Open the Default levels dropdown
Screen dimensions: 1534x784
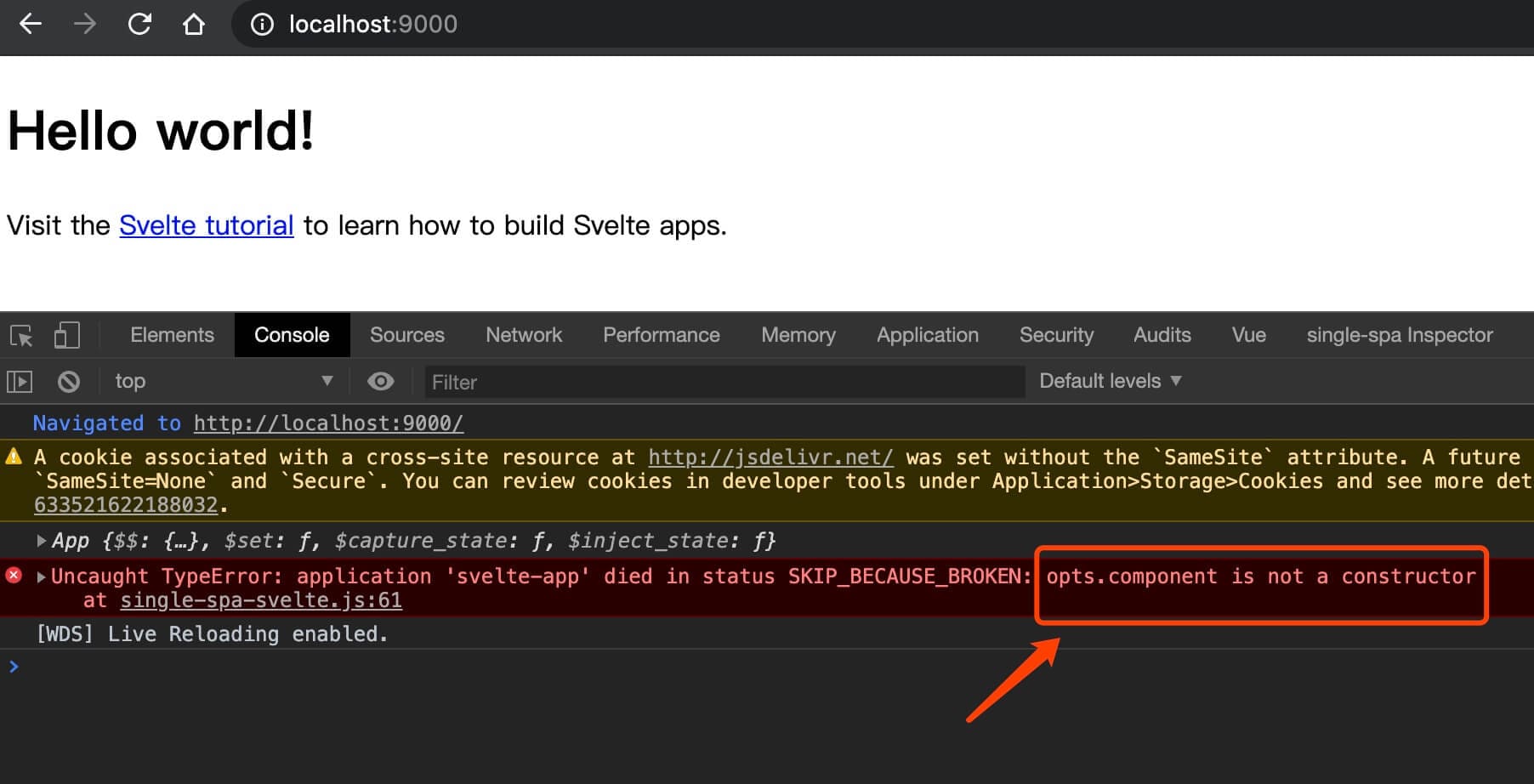pos(1110,381)
